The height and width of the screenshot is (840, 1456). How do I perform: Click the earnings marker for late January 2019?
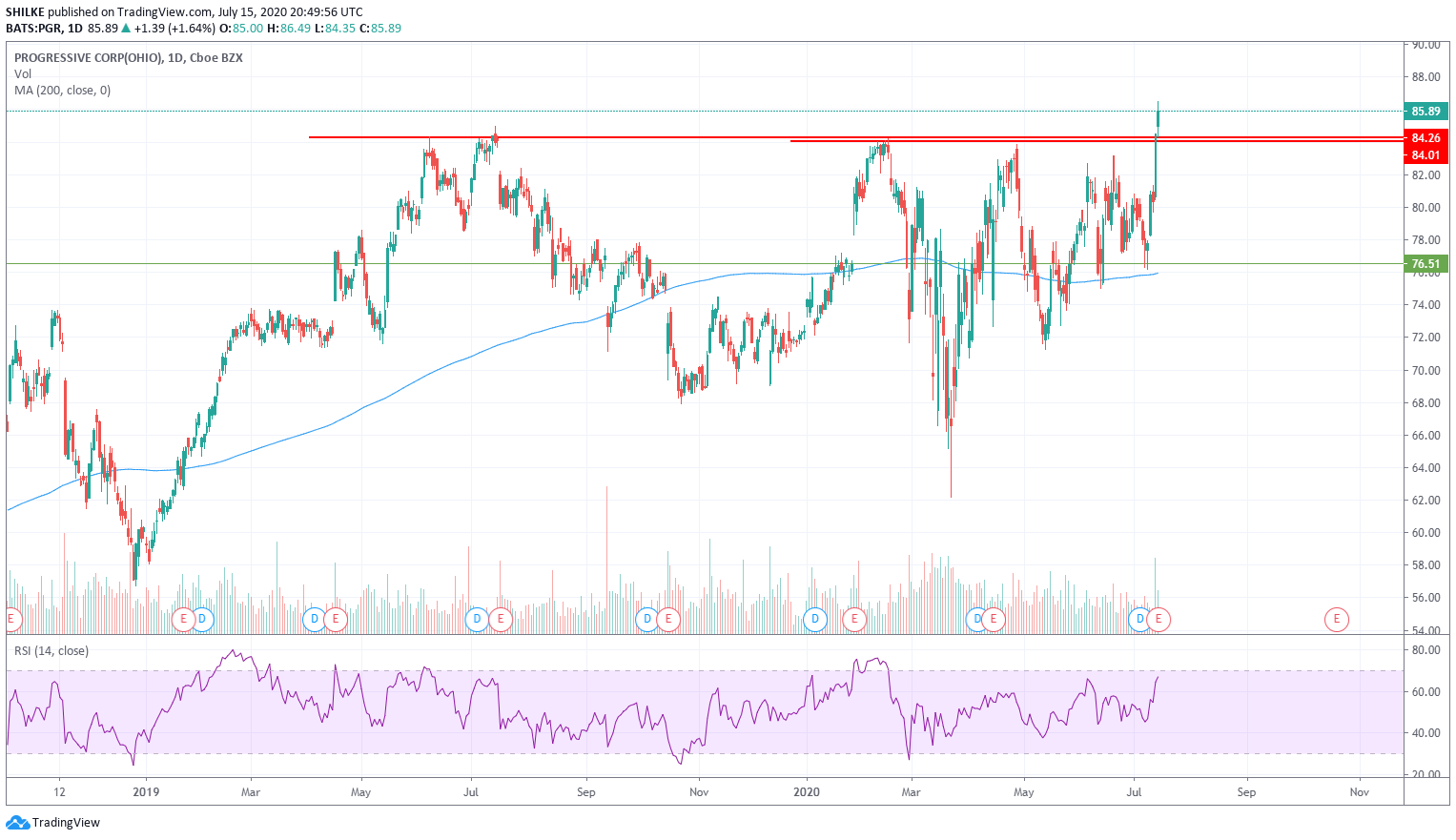pos(185,619)
